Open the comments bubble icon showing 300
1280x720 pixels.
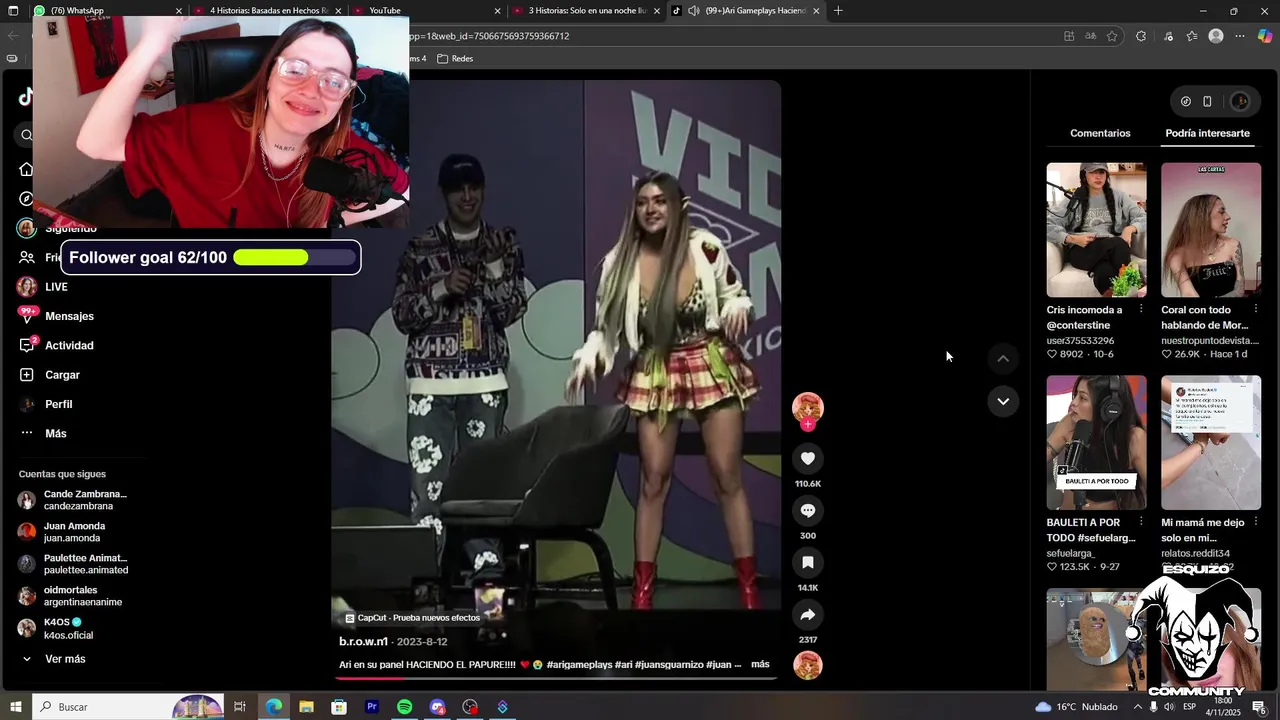click(x=808, y=510)
